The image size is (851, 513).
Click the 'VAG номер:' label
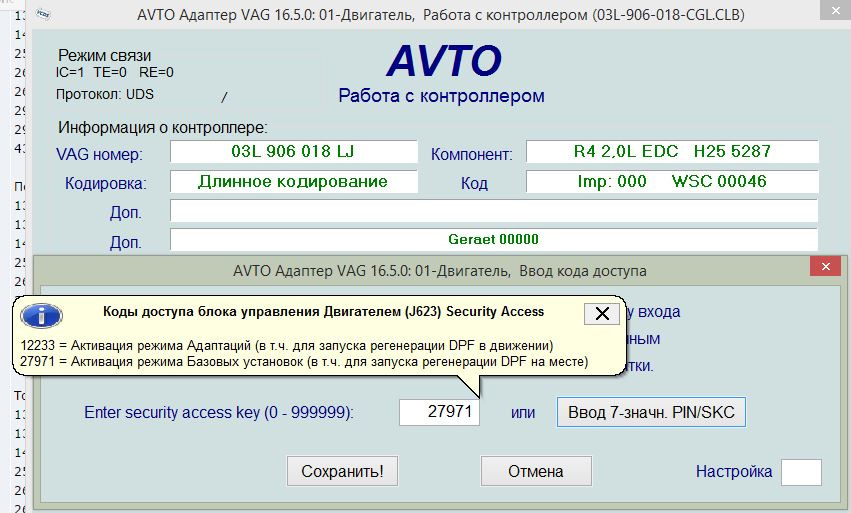pos(99,154)
